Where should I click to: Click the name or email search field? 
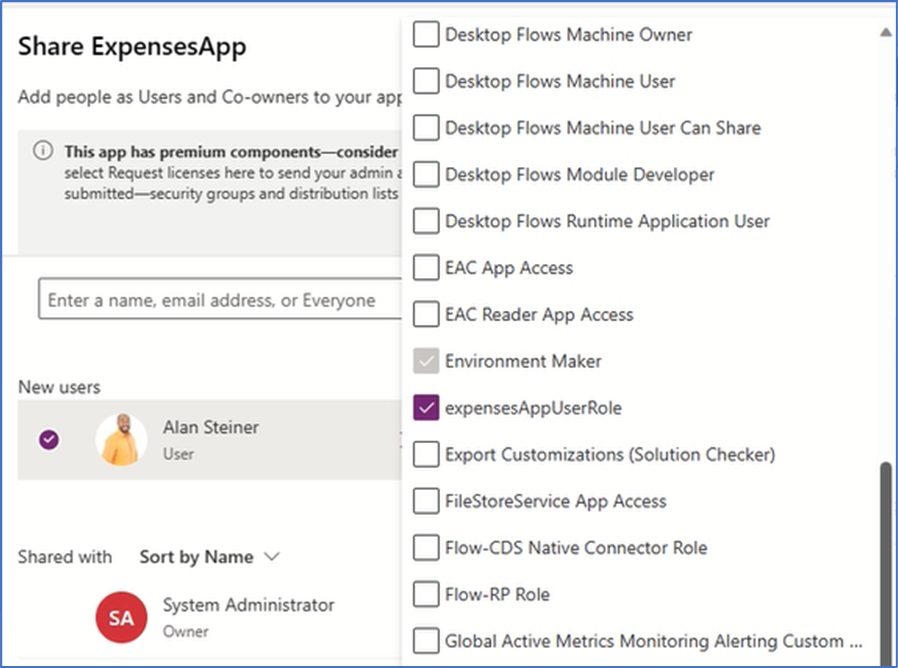(x=220, y=300)
